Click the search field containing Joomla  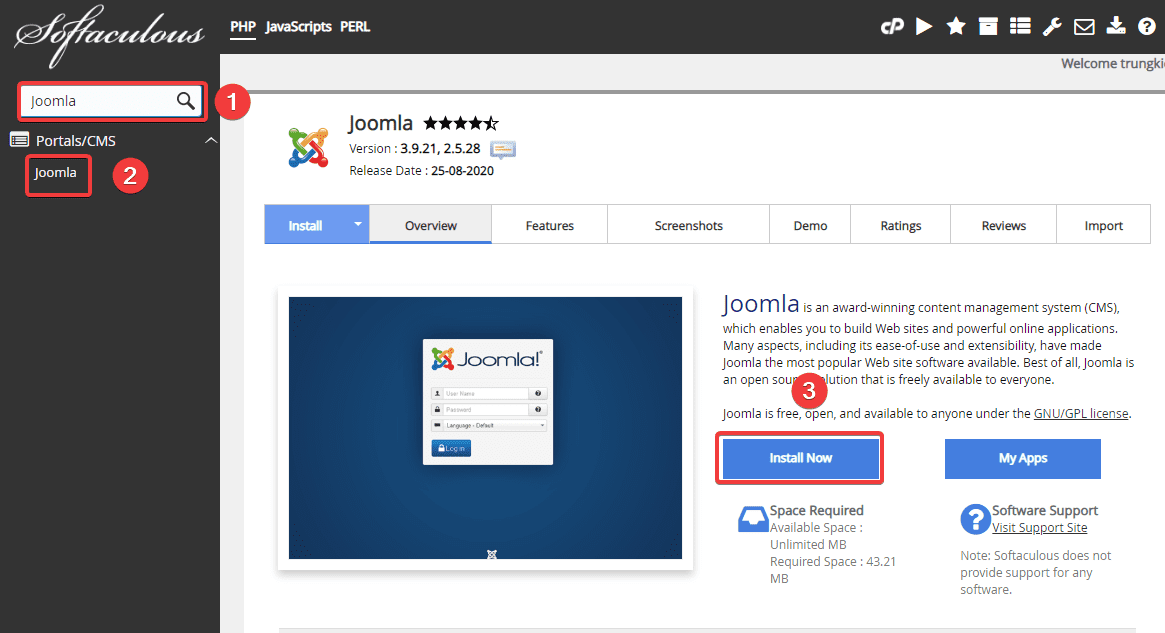pos(98,100)
